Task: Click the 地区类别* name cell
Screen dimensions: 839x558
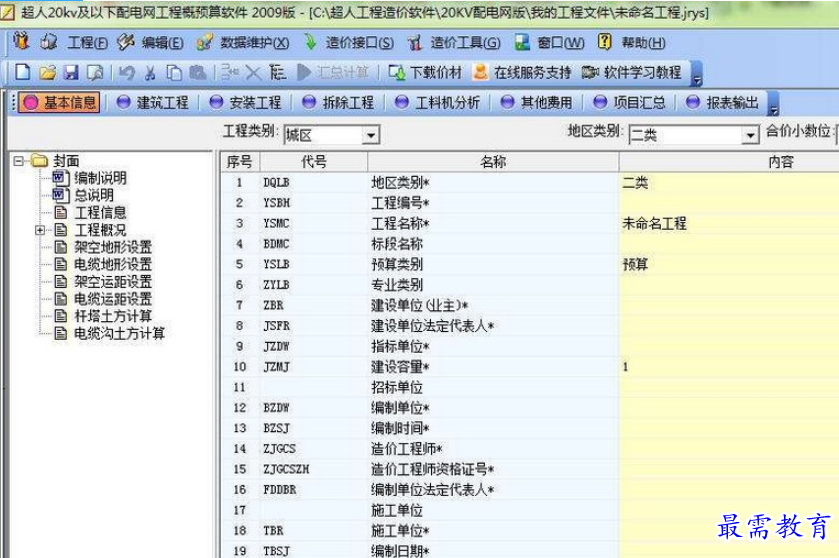Action: 493,182
